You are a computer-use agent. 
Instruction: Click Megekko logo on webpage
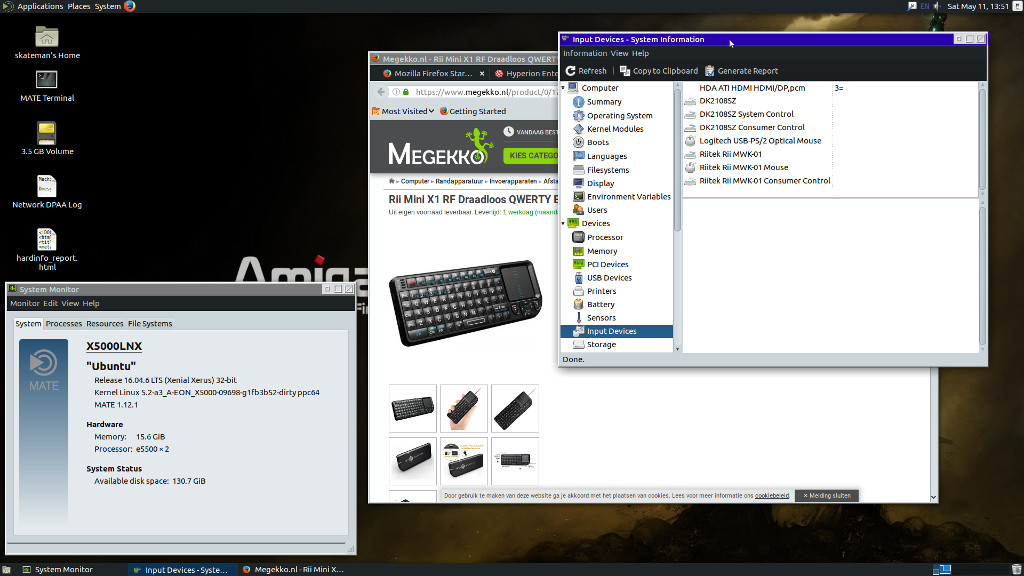(440, 148)
